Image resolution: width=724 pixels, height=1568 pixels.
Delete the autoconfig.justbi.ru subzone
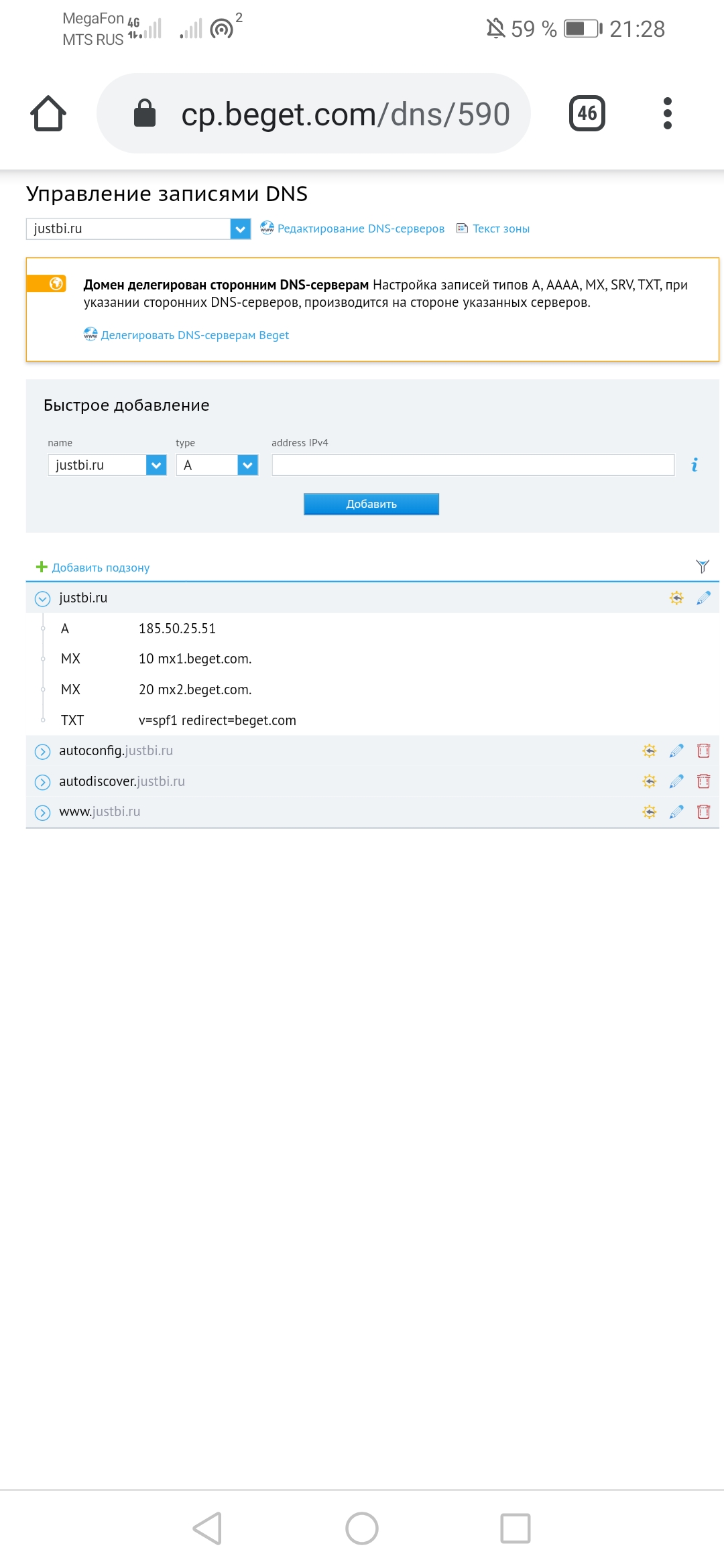703,750
